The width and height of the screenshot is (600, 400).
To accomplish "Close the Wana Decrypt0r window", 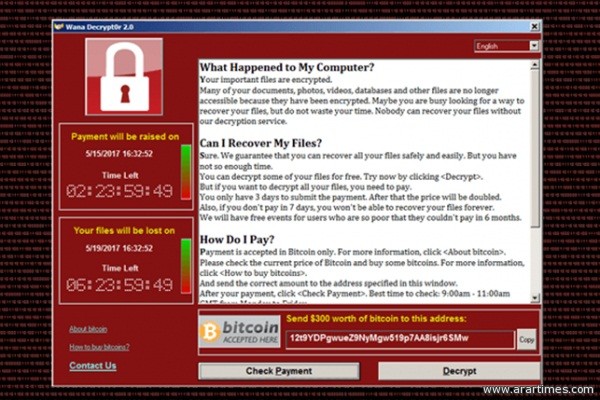I will [x=535, y=26].
